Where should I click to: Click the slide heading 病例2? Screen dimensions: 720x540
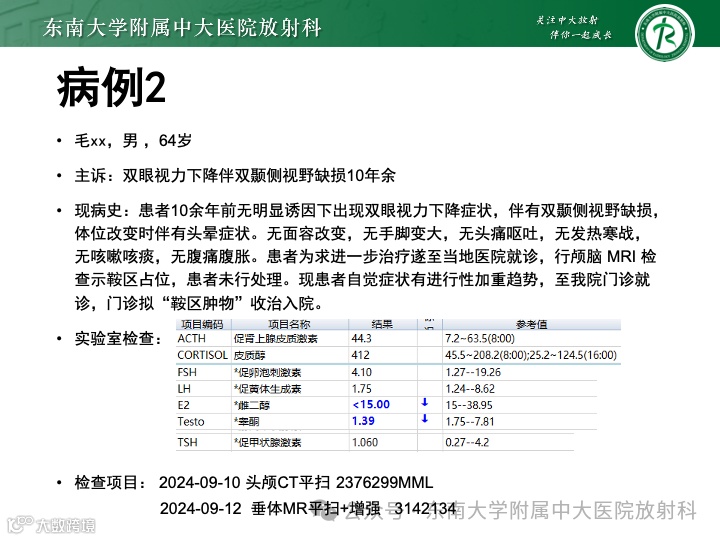111,87
